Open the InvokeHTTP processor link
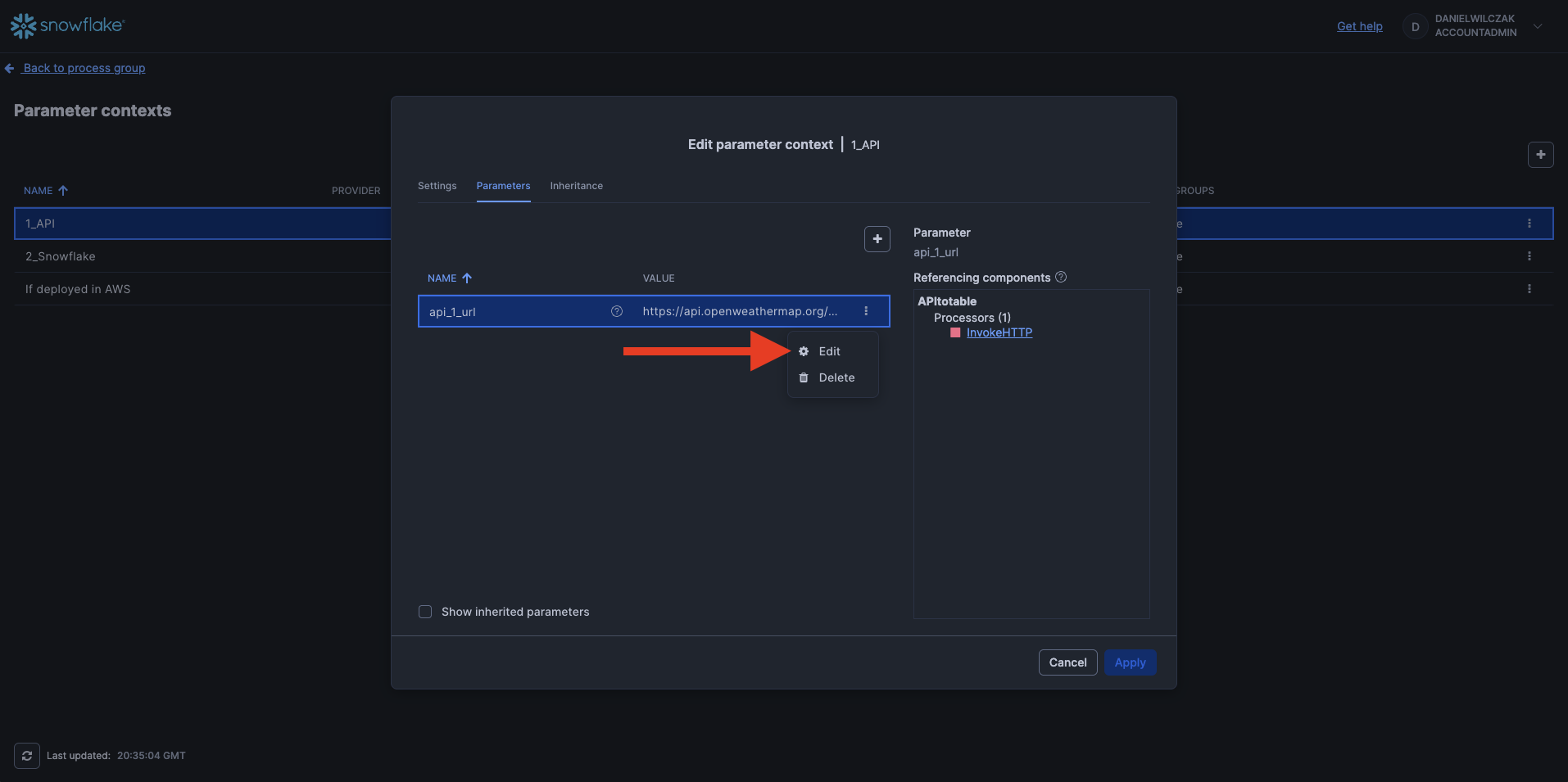 point(999,332)
